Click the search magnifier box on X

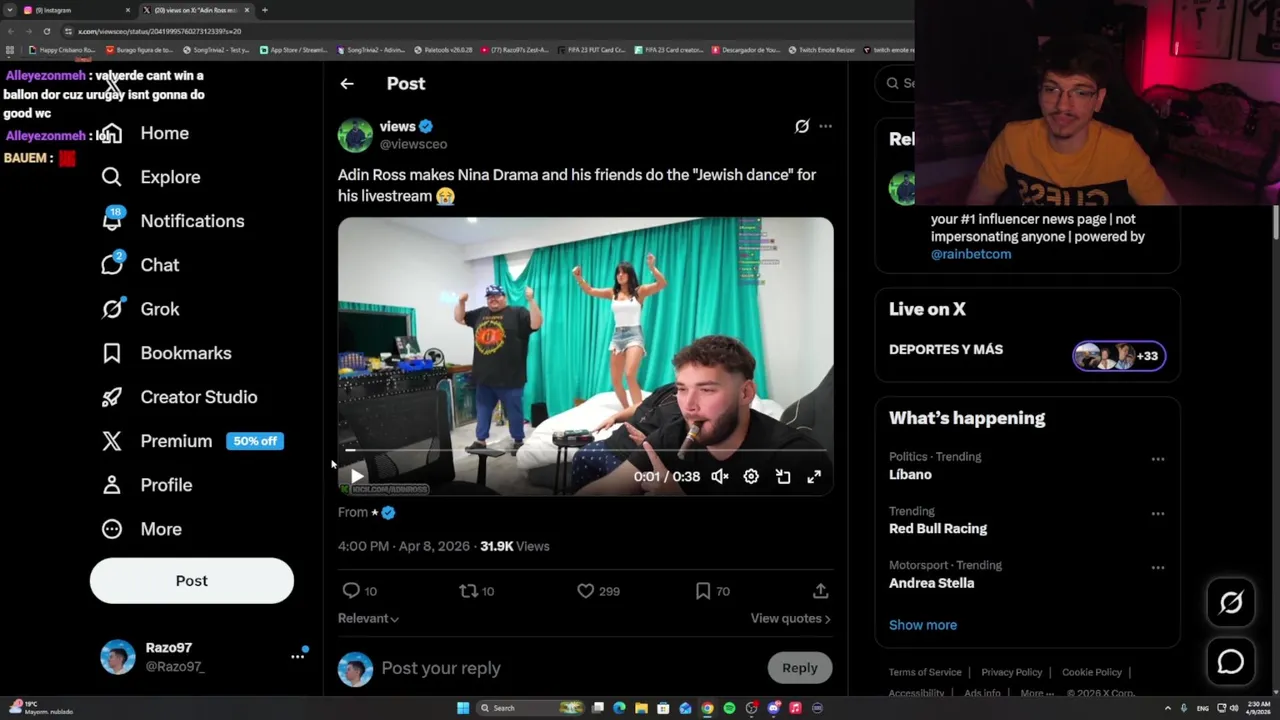click(895, 83)
